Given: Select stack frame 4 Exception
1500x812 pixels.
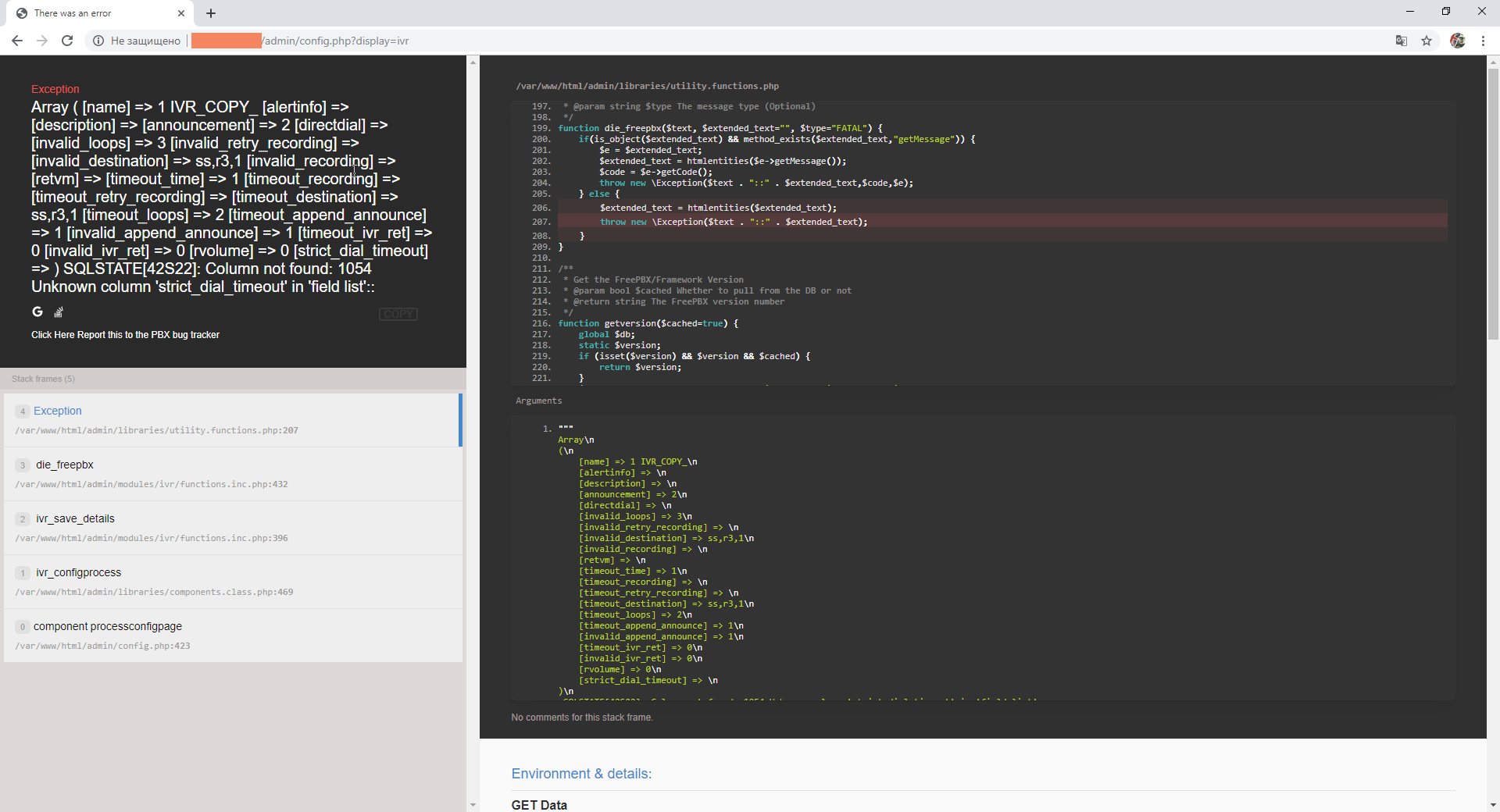Looking at the screenshot, I should [x=233, y=420].
